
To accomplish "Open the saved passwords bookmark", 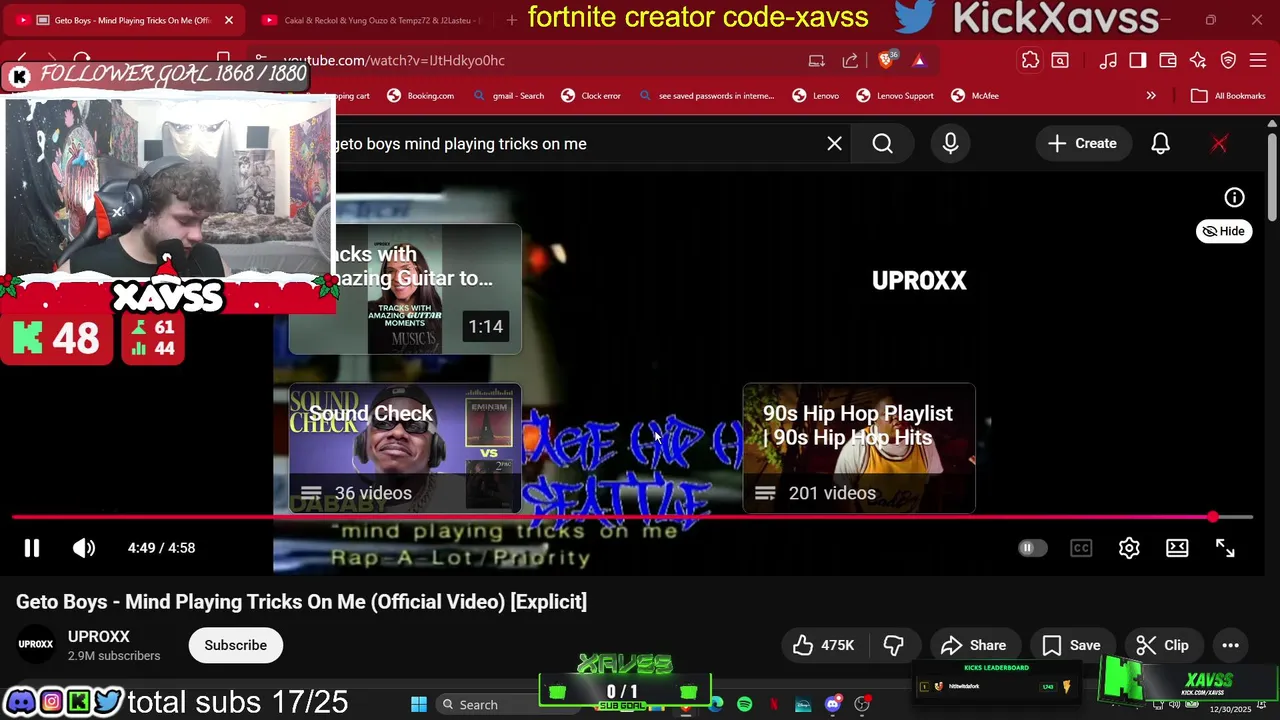I will [706, 96].
